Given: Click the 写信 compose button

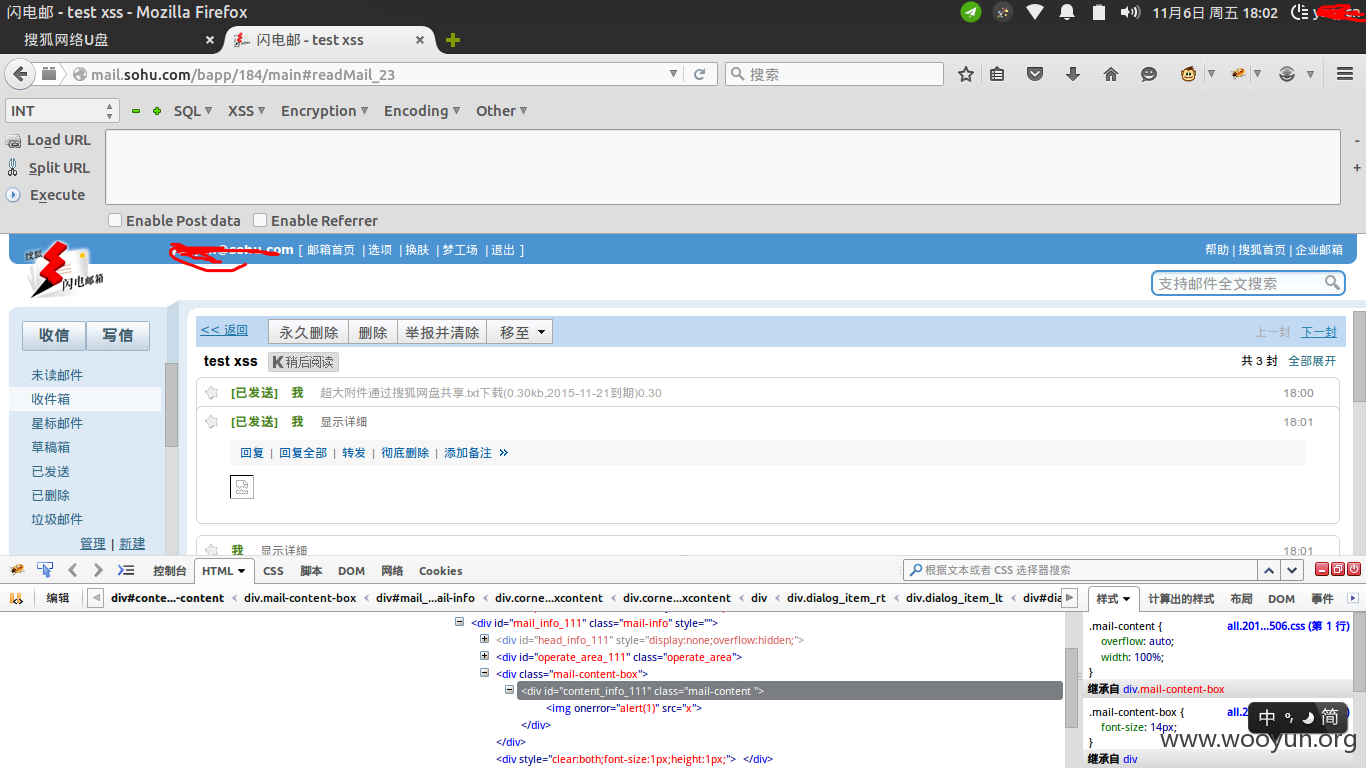Looking at the screenshot, I should [118, 335].
